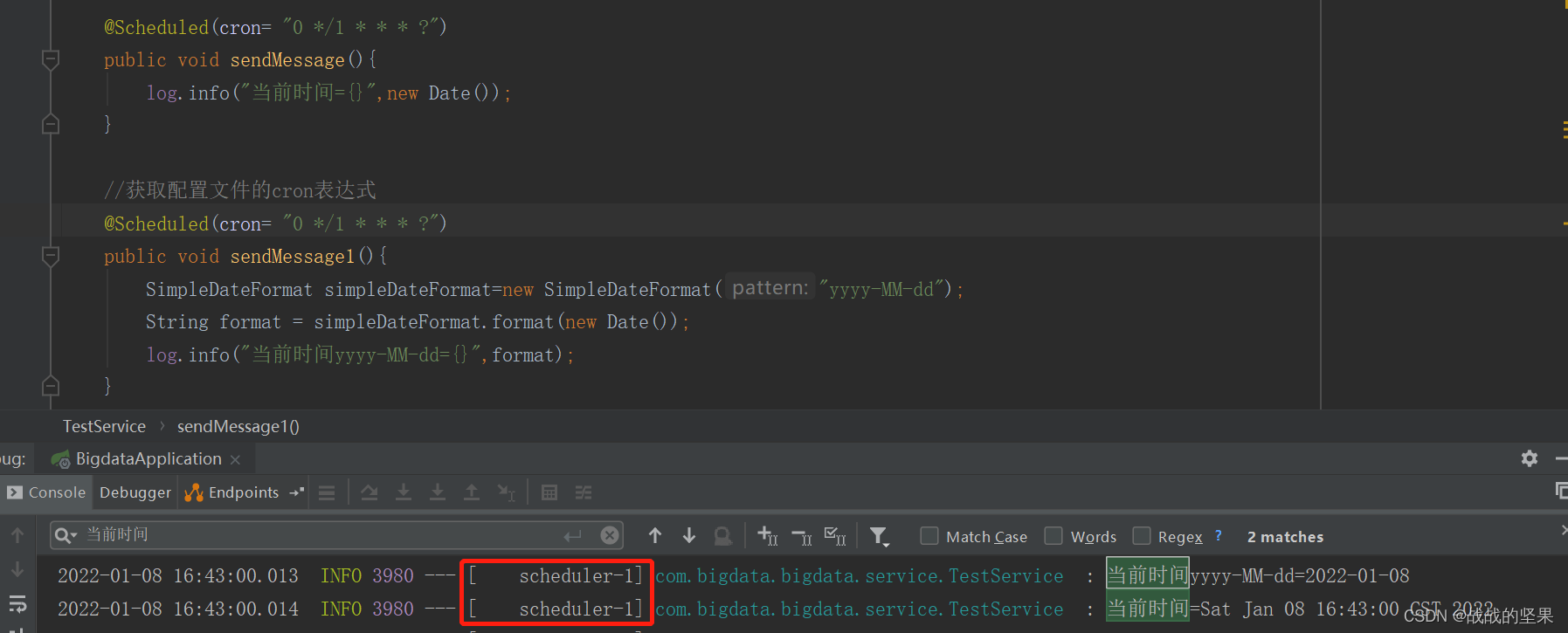This screenshot has height=633, width=1568.
Task: Open the Regex help question mark
Action: point(1219,536)
